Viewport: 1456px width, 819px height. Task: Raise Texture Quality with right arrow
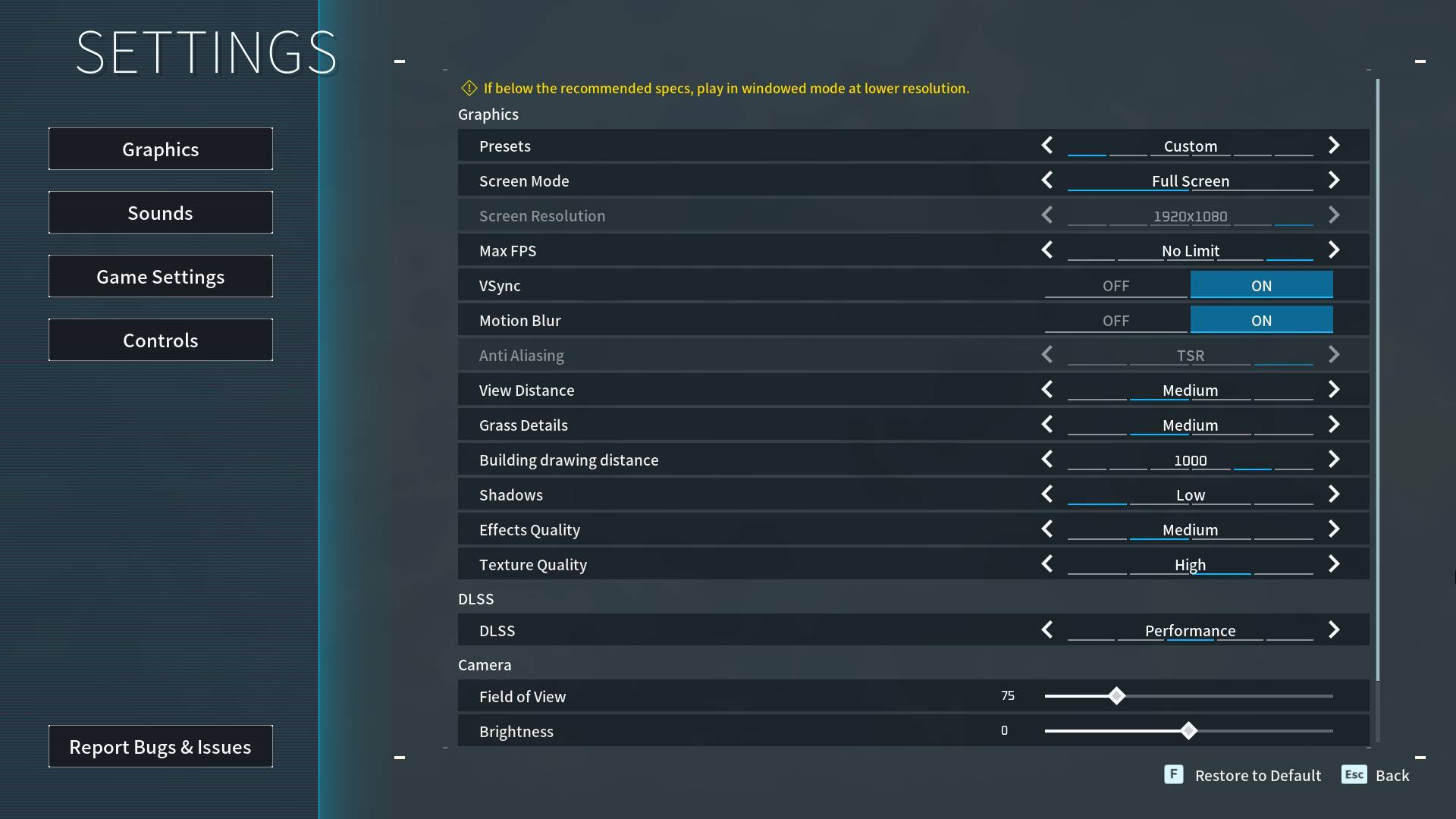(x=1334, y=563)
